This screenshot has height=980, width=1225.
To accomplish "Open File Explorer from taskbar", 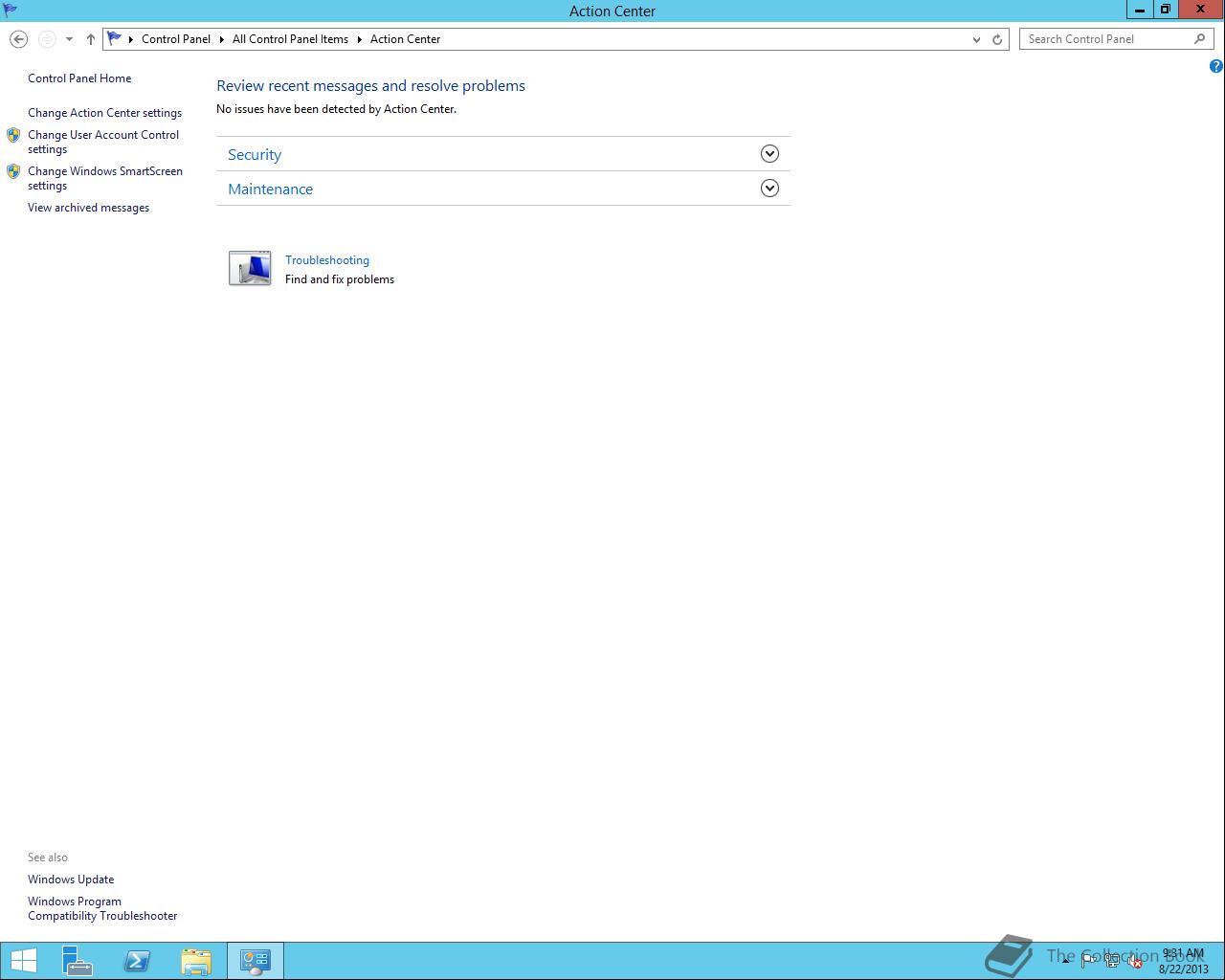I will 196,961.
